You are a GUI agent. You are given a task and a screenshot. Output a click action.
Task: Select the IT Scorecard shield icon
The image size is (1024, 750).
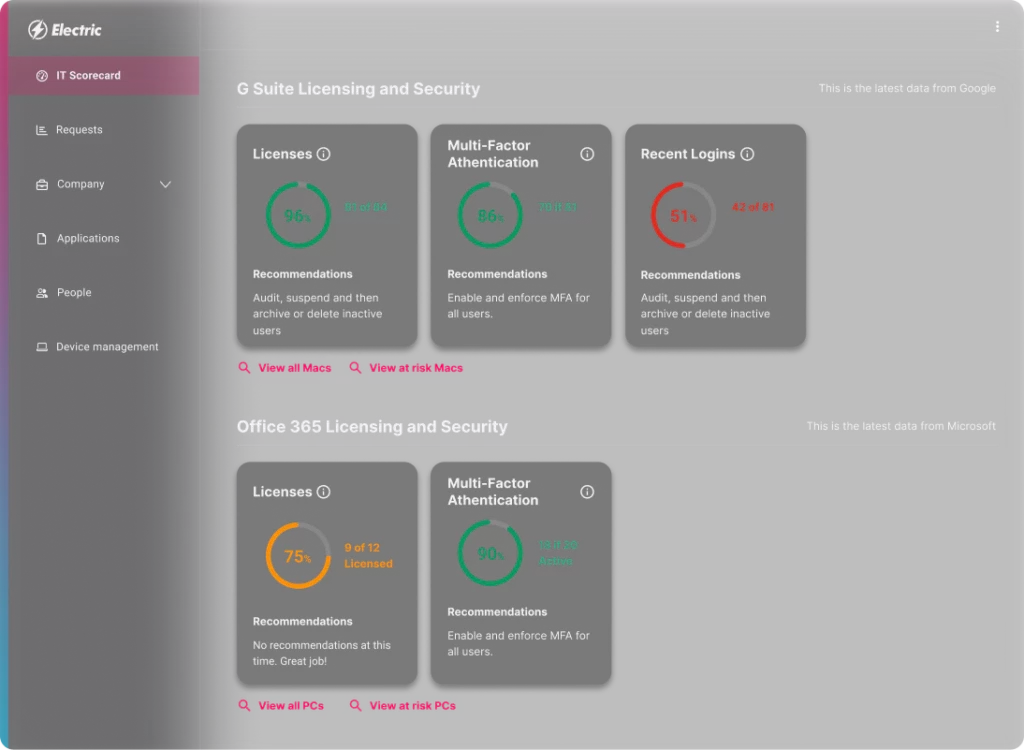click(x=41, y=74)
